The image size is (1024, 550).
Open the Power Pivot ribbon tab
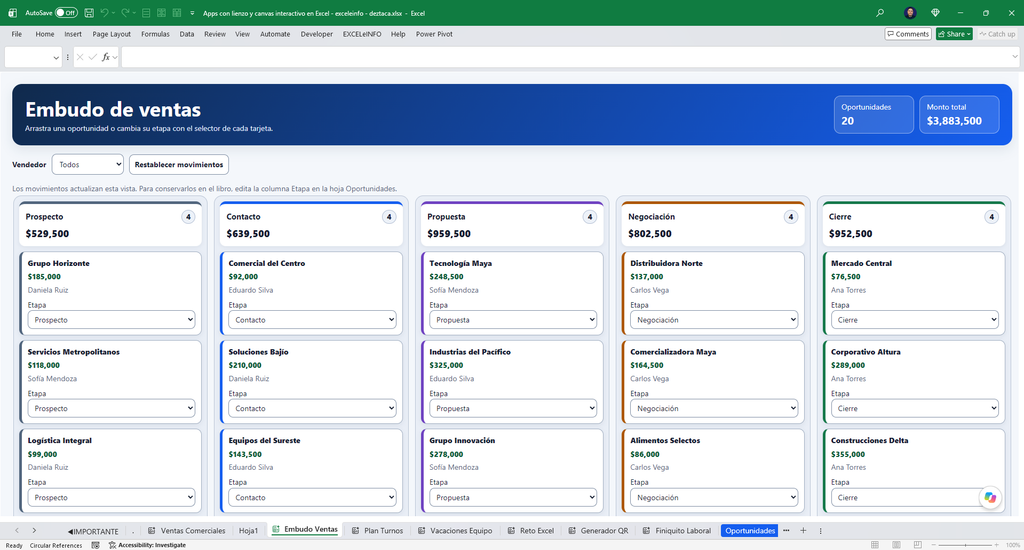[434, 34]
